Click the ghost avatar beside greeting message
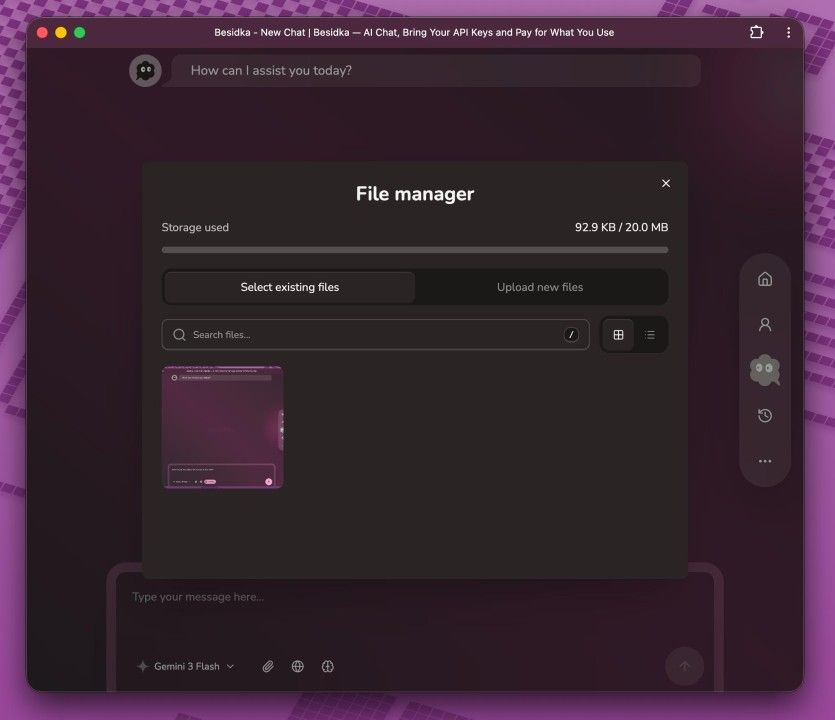The image size is (835, 720). [145, 70]
